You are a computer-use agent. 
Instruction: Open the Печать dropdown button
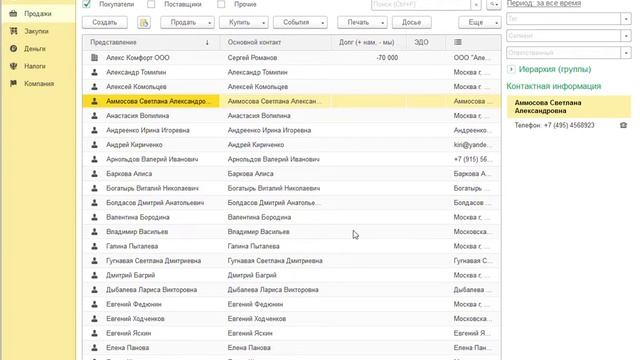(x=362, y=22)
